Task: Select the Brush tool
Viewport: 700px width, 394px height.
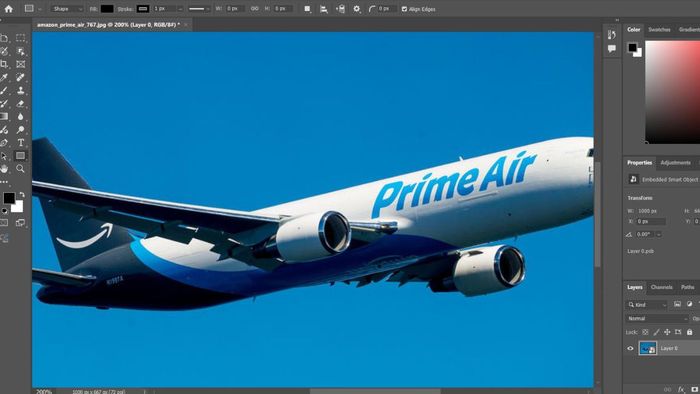Action: point(4,91)
